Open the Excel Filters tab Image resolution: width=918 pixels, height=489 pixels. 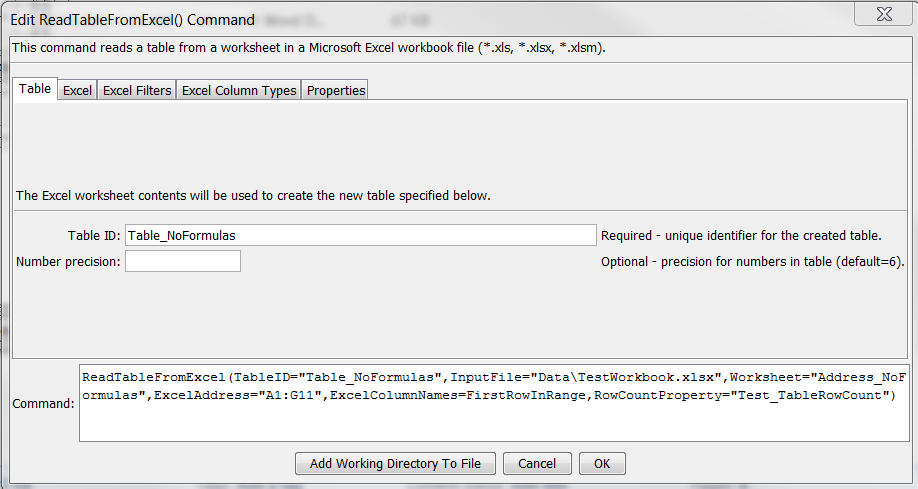tap(137, 90)
